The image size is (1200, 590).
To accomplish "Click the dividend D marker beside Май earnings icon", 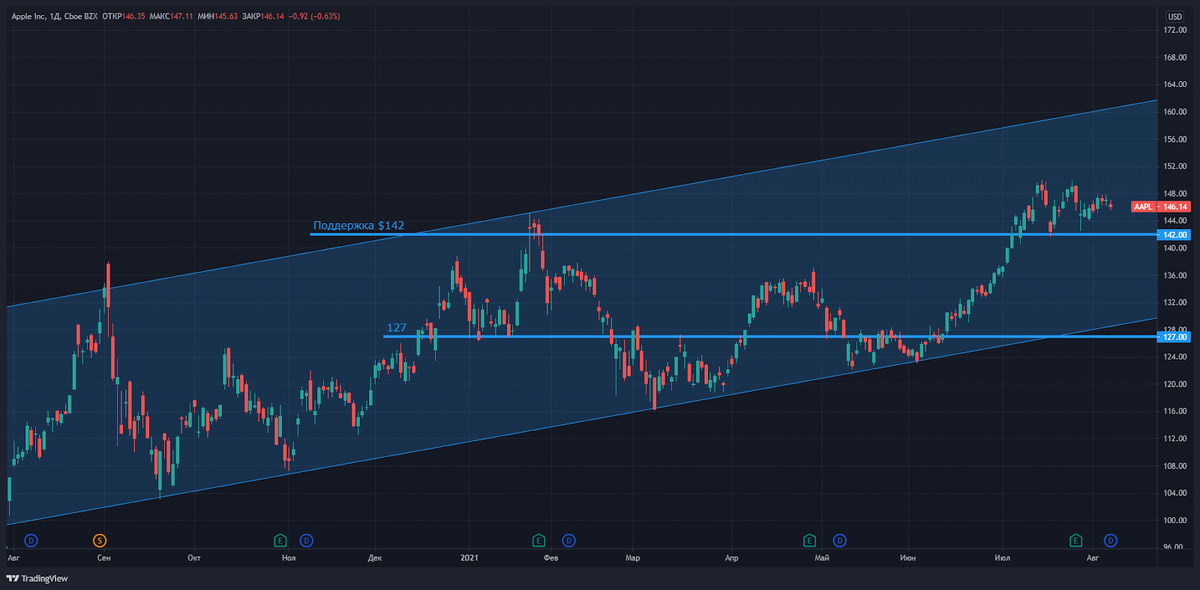I will [x=838, y=540].
